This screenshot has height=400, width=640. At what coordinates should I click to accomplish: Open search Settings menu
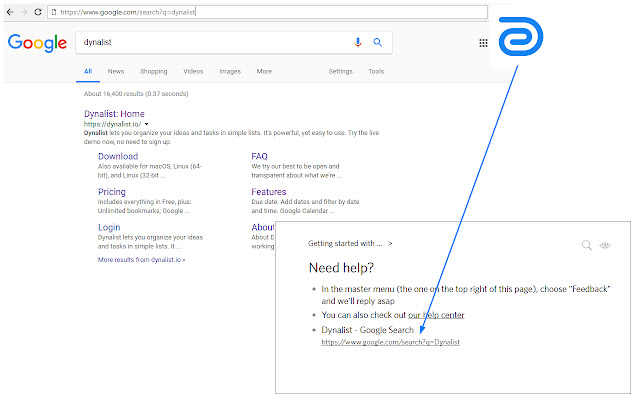[x=340, y=71]
